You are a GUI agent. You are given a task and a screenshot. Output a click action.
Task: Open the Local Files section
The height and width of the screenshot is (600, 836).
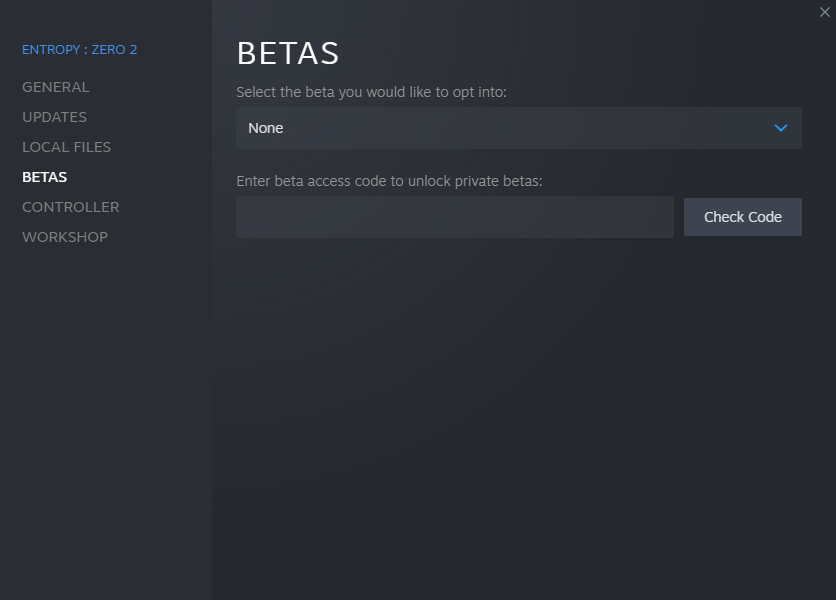coord(67,147)
